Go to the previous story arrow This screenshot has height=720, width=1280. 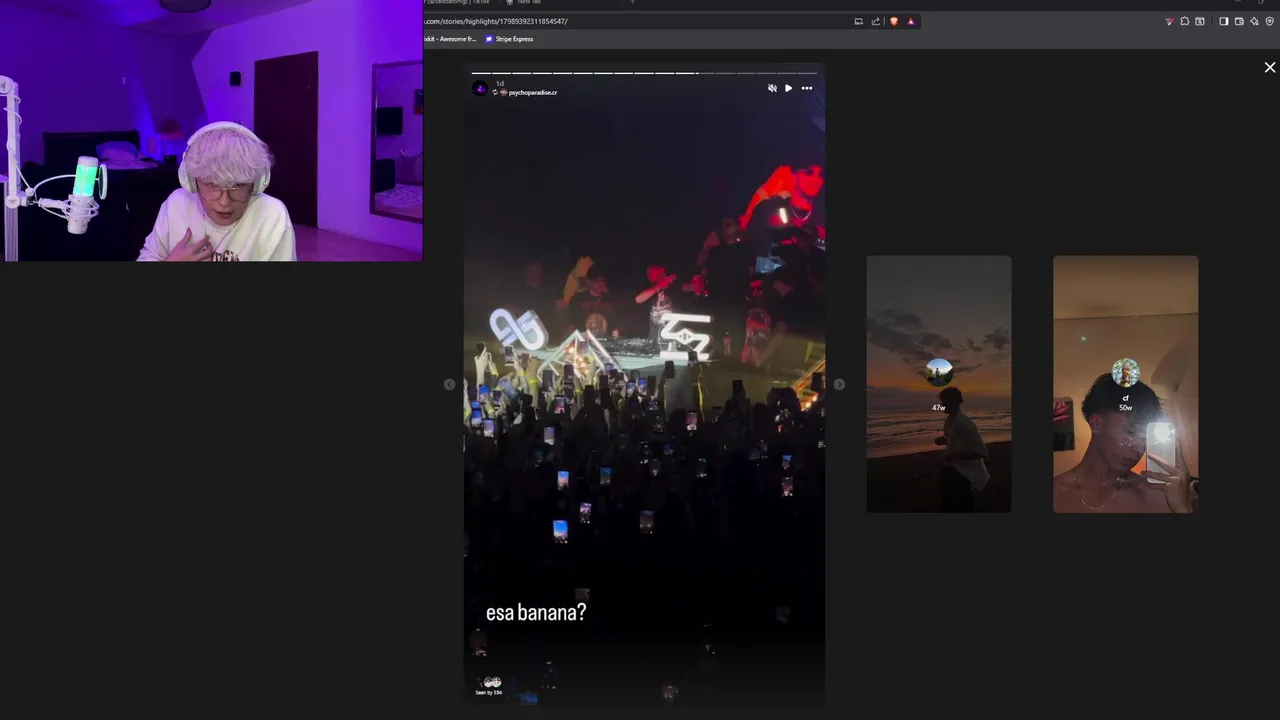tap(449, 384)
